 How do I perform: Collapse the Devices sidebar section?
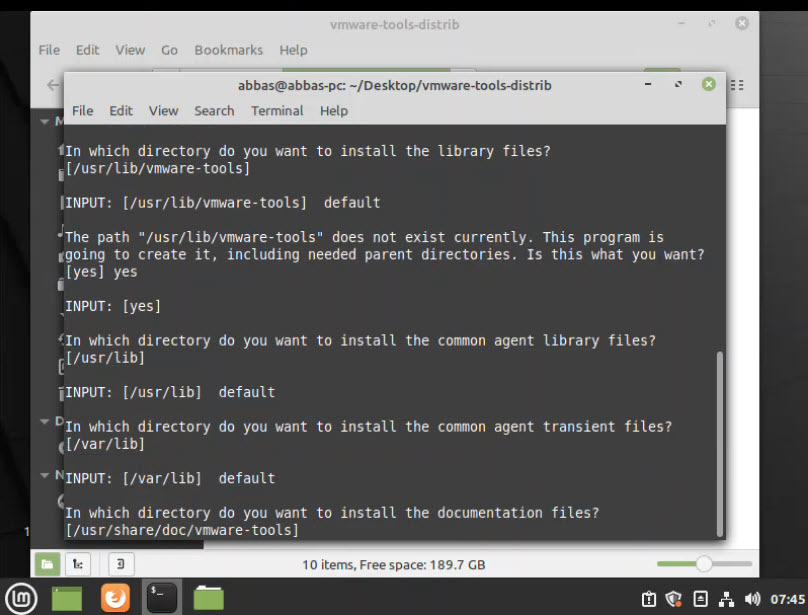pyautogui.click(x=45, y=421)
